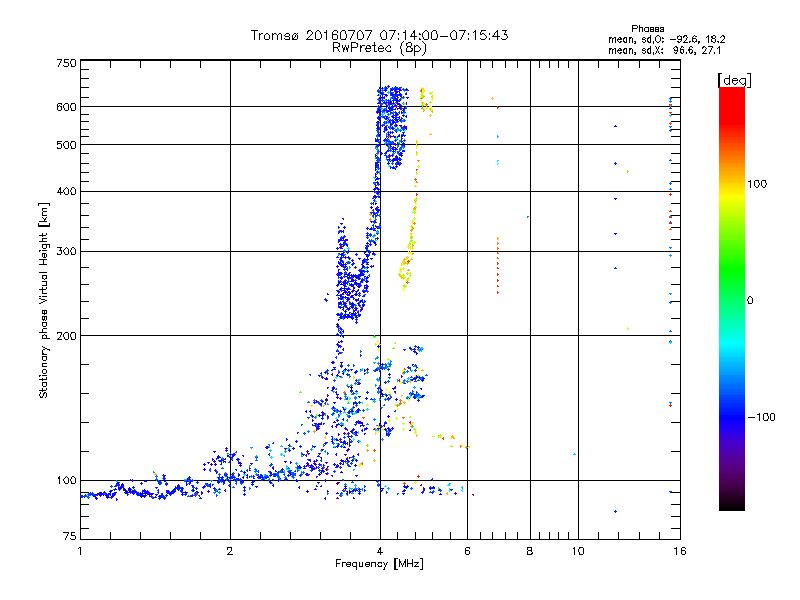Click the phase colorbar gradient

[x=732, y=298]
